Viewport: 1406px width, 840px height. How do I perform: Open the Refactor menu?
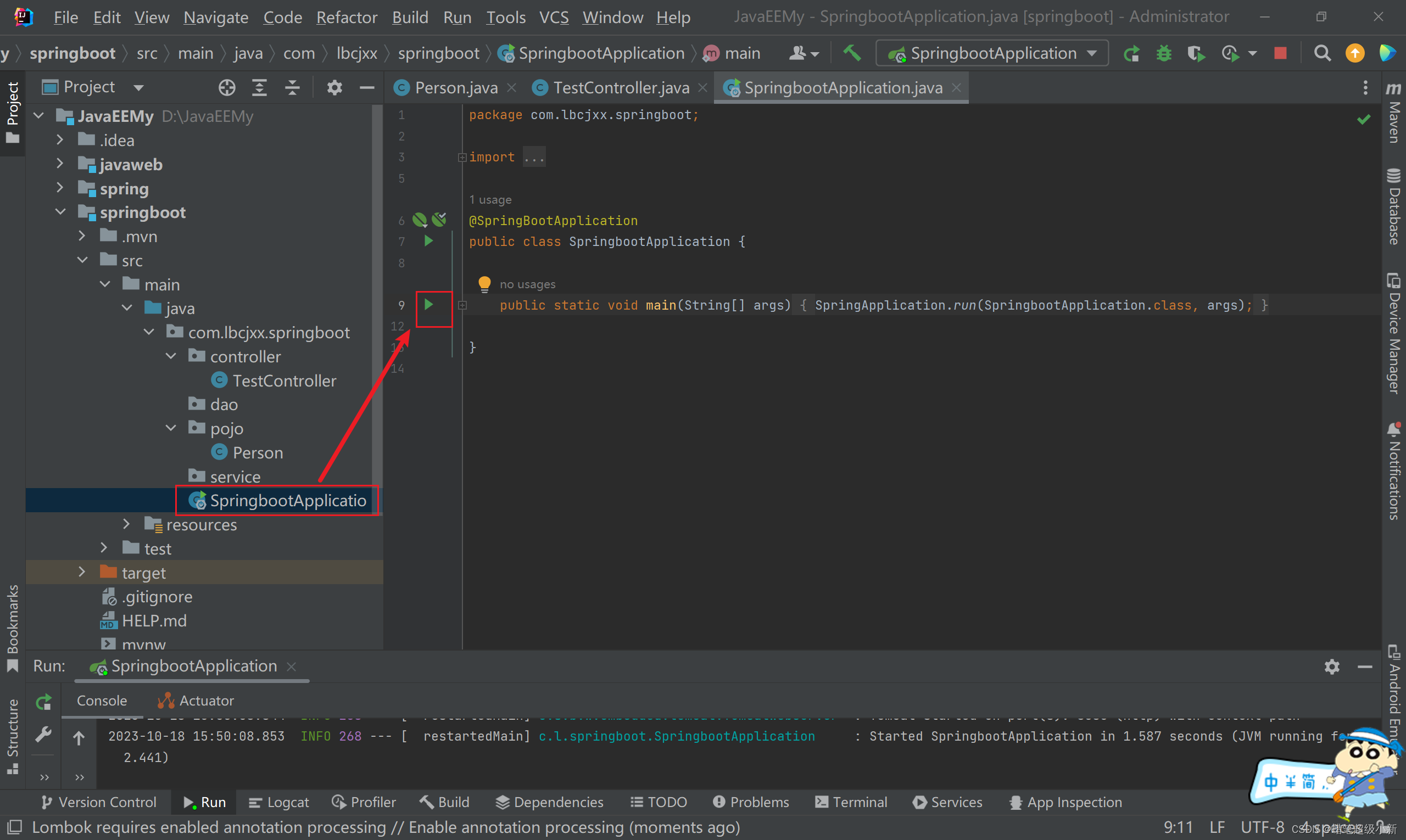347,18
